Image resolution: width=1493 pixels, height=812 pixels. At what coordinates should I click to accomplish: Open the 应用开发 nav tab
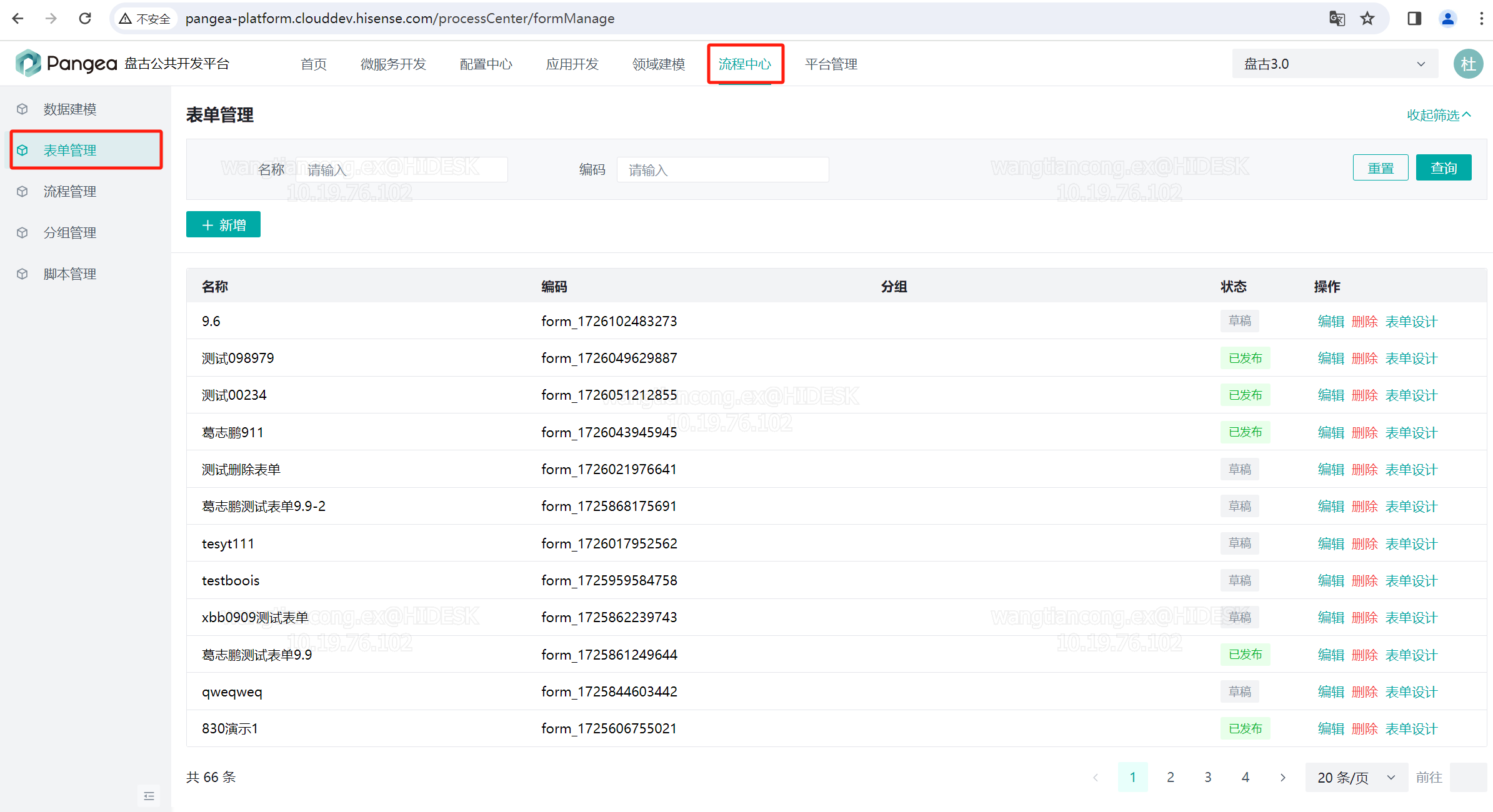coord(572,64)
